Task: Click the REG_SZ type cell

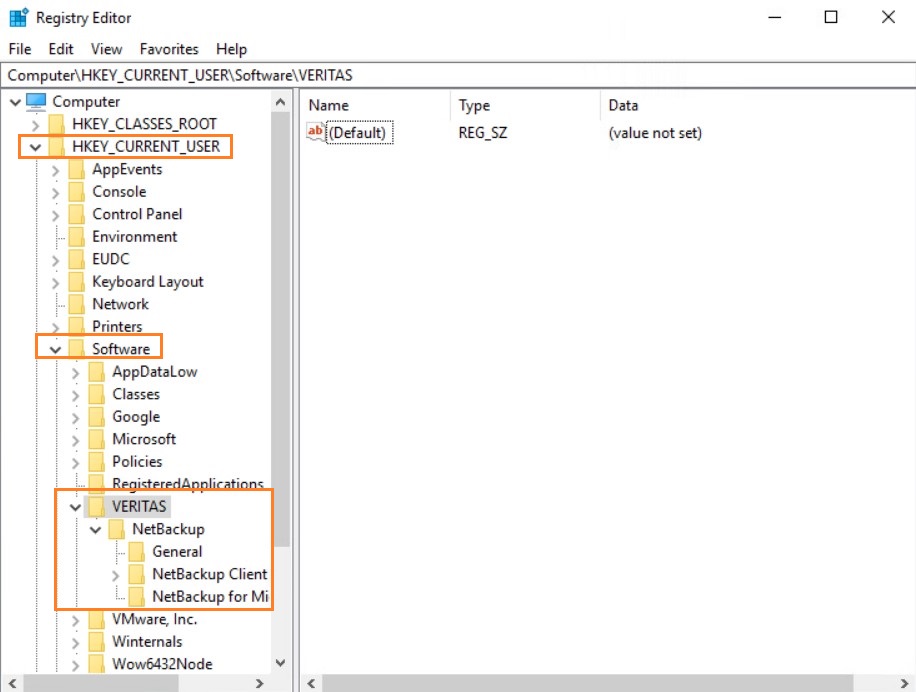Action: 483,133
